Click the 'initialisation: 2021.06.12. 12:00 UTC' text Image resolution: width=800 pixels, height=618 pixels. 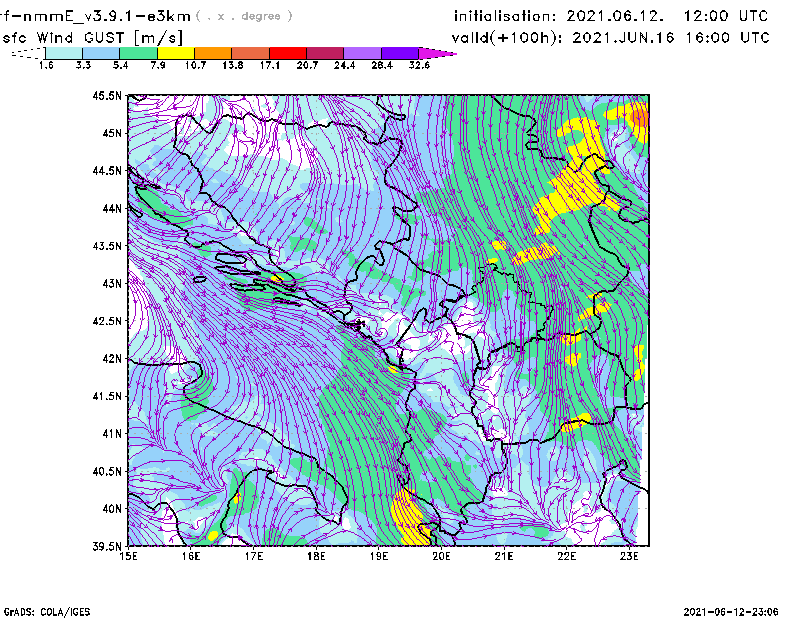[611, 16]
